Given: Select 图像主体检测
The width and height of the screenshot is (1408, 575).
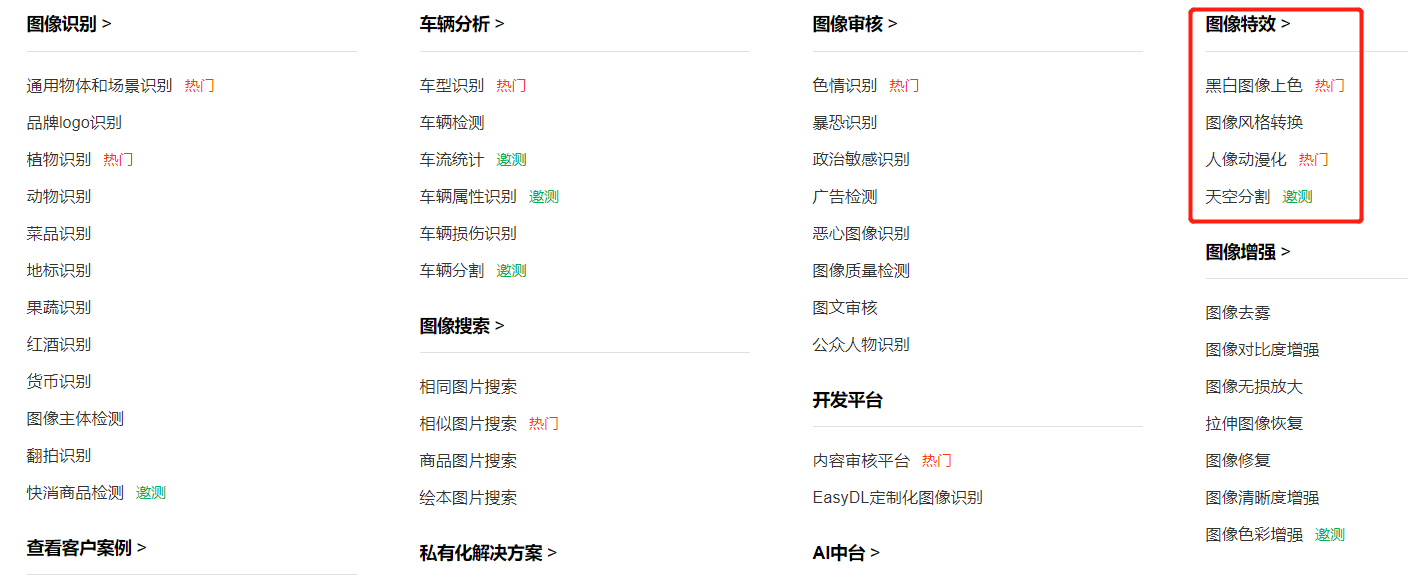Looking at the screenshot, I should coord(75,419).
